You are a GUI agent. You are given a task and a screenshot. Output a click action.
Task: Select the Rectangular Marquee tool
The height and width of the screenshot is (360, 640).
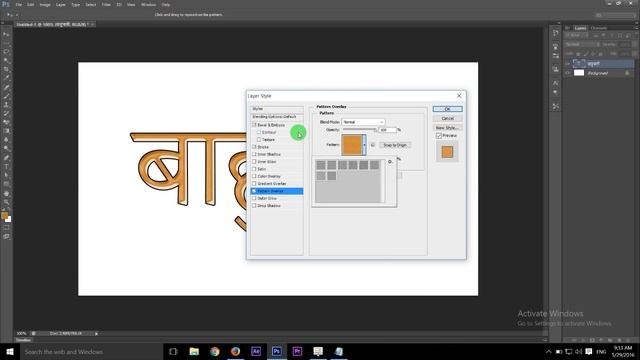[x=6, y=43]
